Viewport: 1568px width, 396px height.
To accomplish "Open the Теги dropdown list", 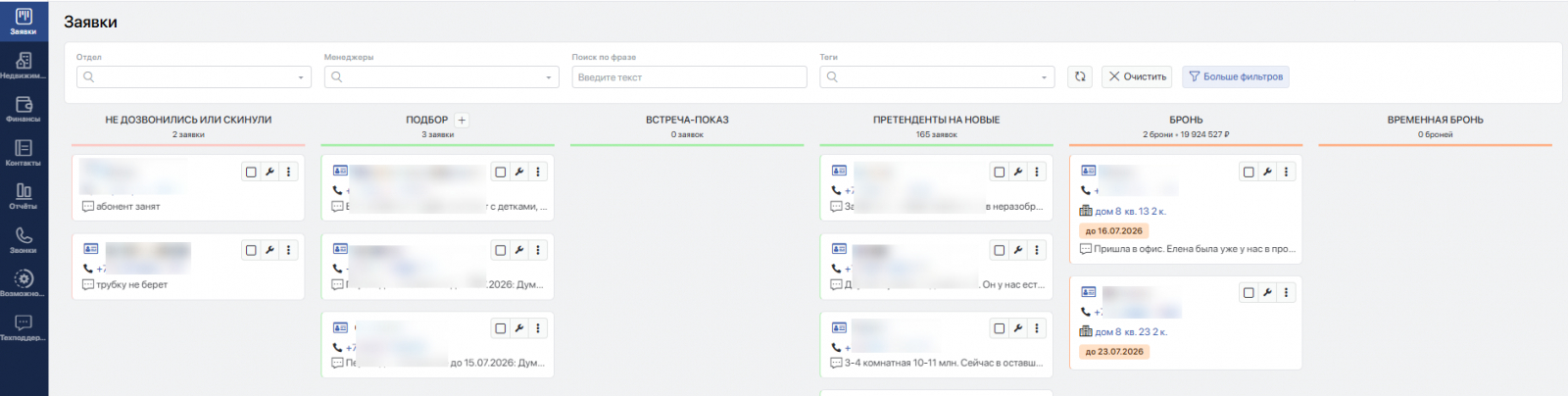I will point(937,76).
